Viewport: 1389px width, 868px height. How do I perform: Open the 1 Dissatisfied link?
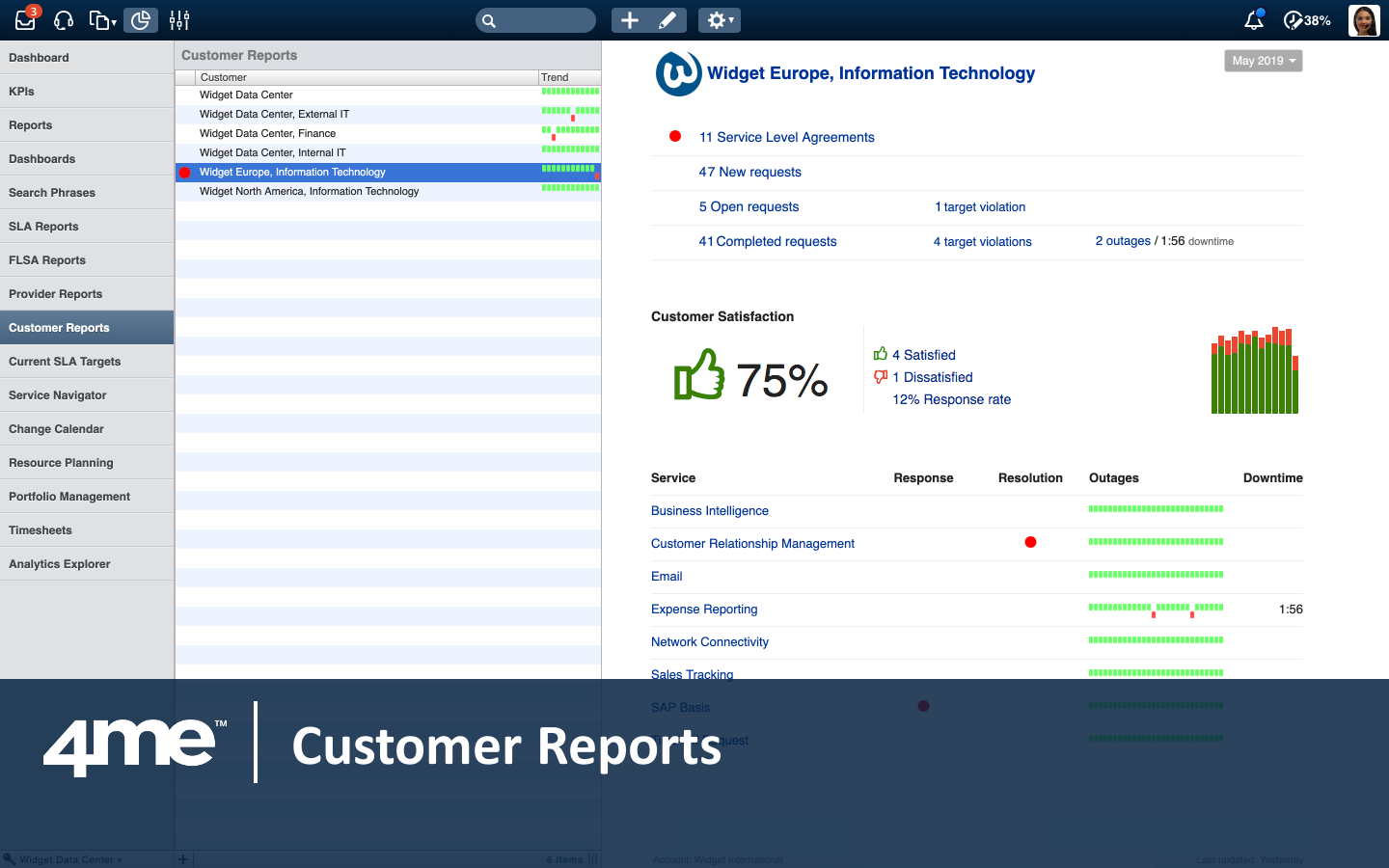pos(933,377)
